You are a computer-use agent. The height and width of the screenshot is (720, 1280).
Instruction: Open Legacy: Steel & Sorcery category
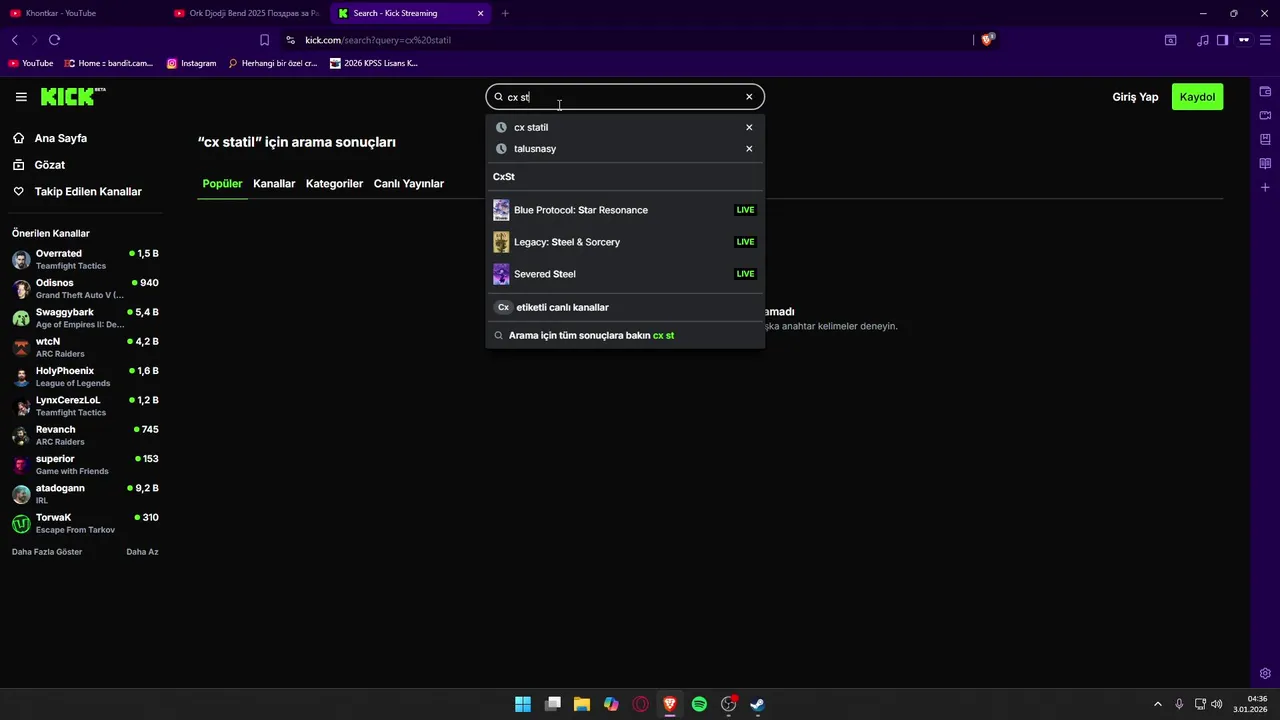click(625, 242)
